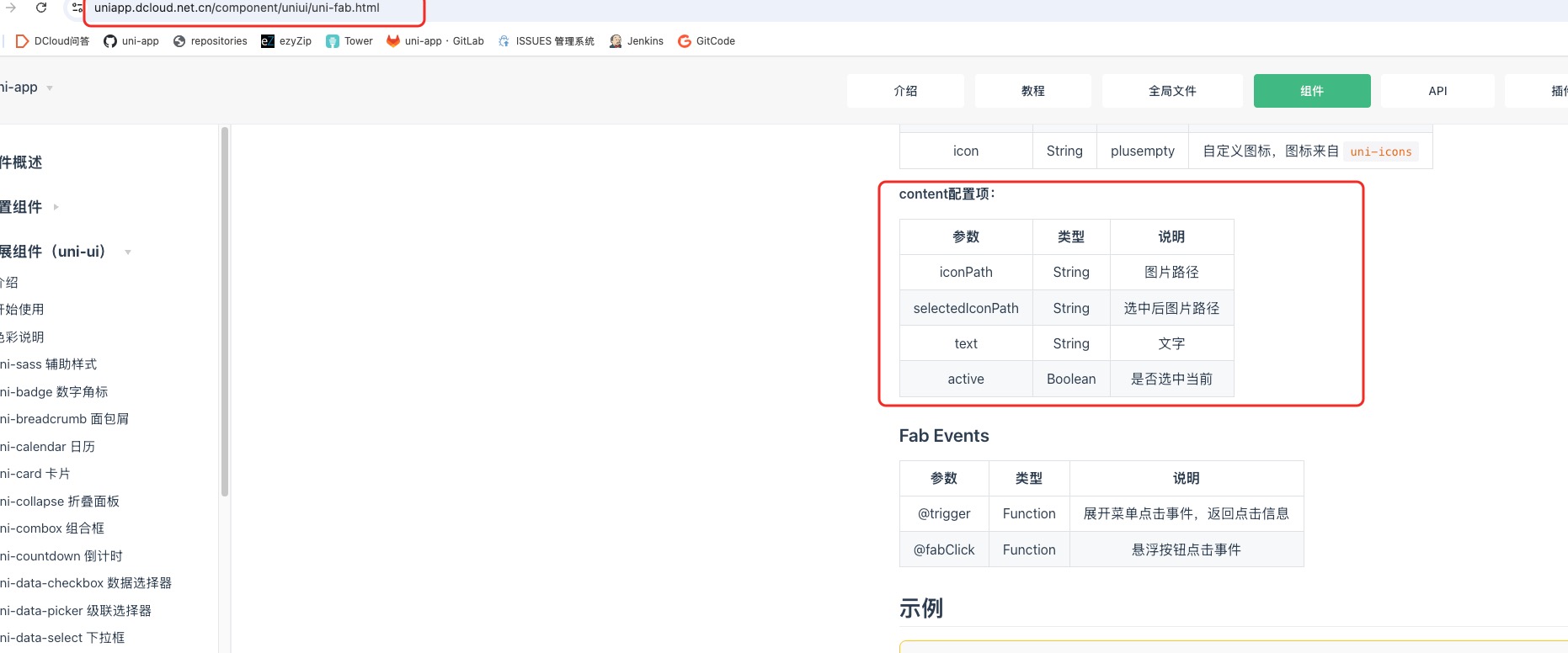Screen dimensions: 1568x653
Task: Click the sidebar vertical scrollbar
Action: point(224,311)
